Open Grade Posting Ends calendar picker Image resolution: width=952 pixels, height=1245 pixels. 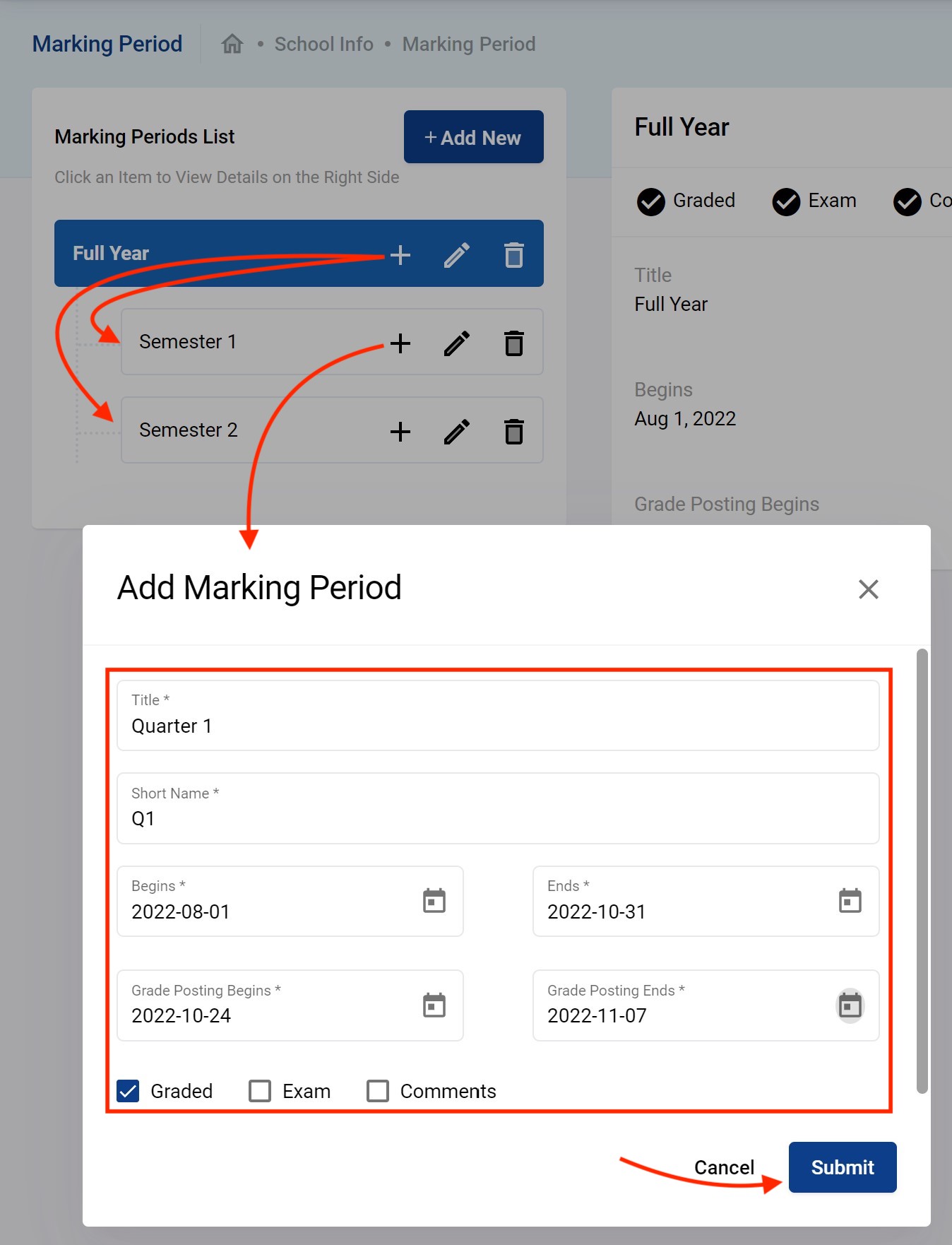[x=850, y=1005]
